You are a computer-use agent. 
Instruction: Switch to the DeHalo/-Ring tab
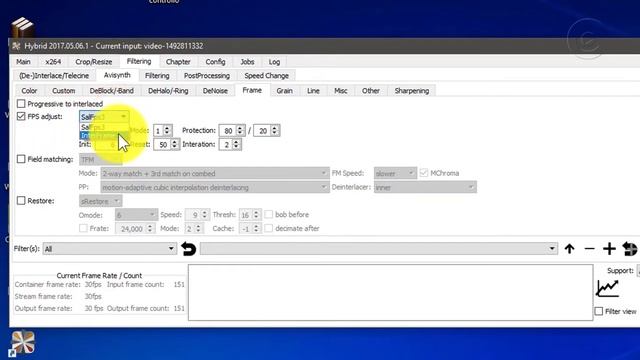click(168, 91)
